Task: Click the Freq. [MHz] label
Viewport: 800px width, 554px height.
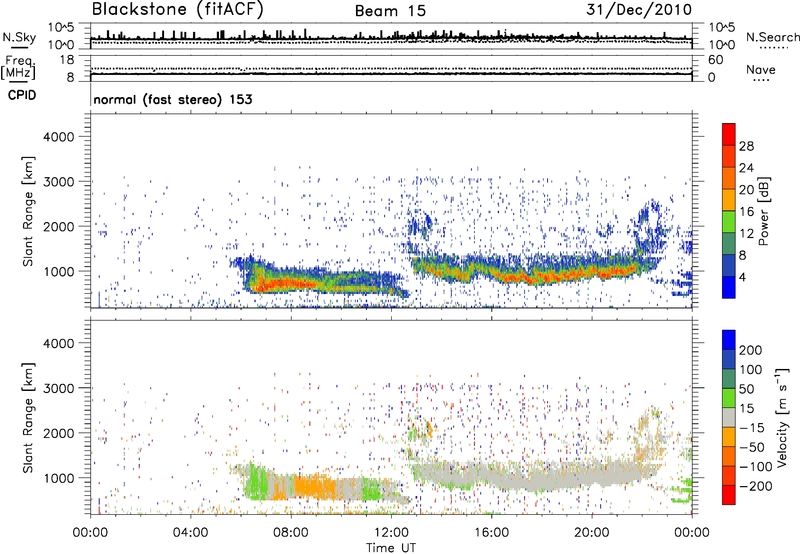Action: point(18,68)
